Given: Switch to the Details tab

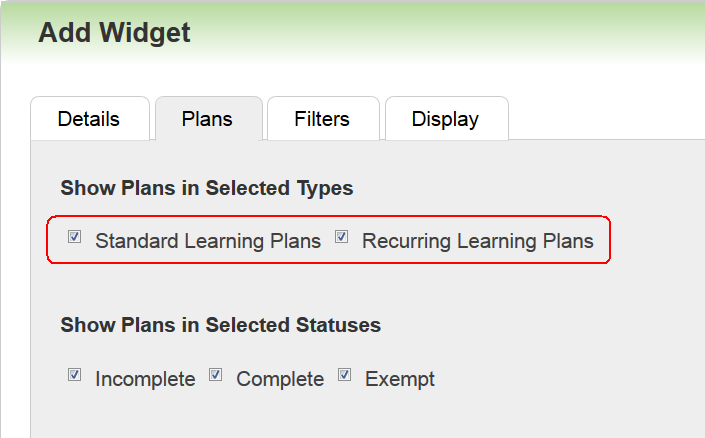Looking at the screenshot, I should click(89, 119).
